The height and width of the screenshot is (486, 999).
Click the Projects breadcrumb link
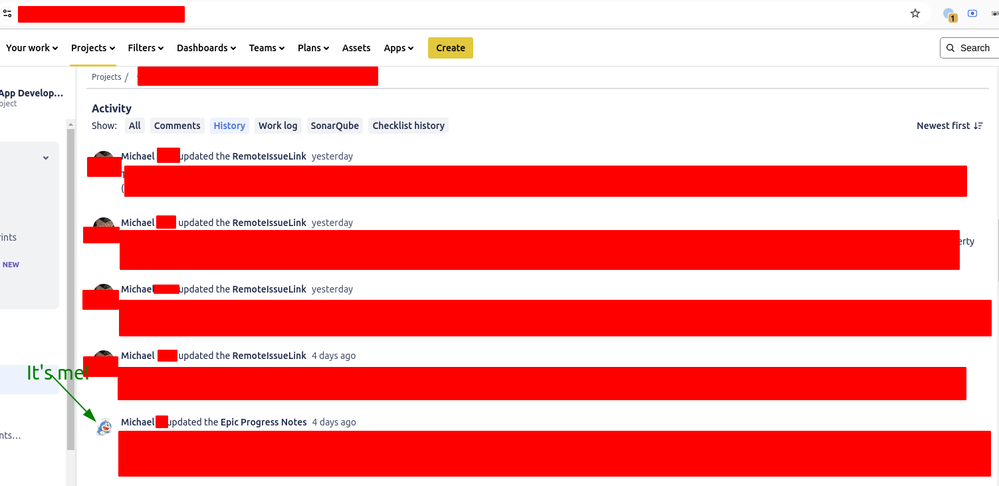pos(106,76)
